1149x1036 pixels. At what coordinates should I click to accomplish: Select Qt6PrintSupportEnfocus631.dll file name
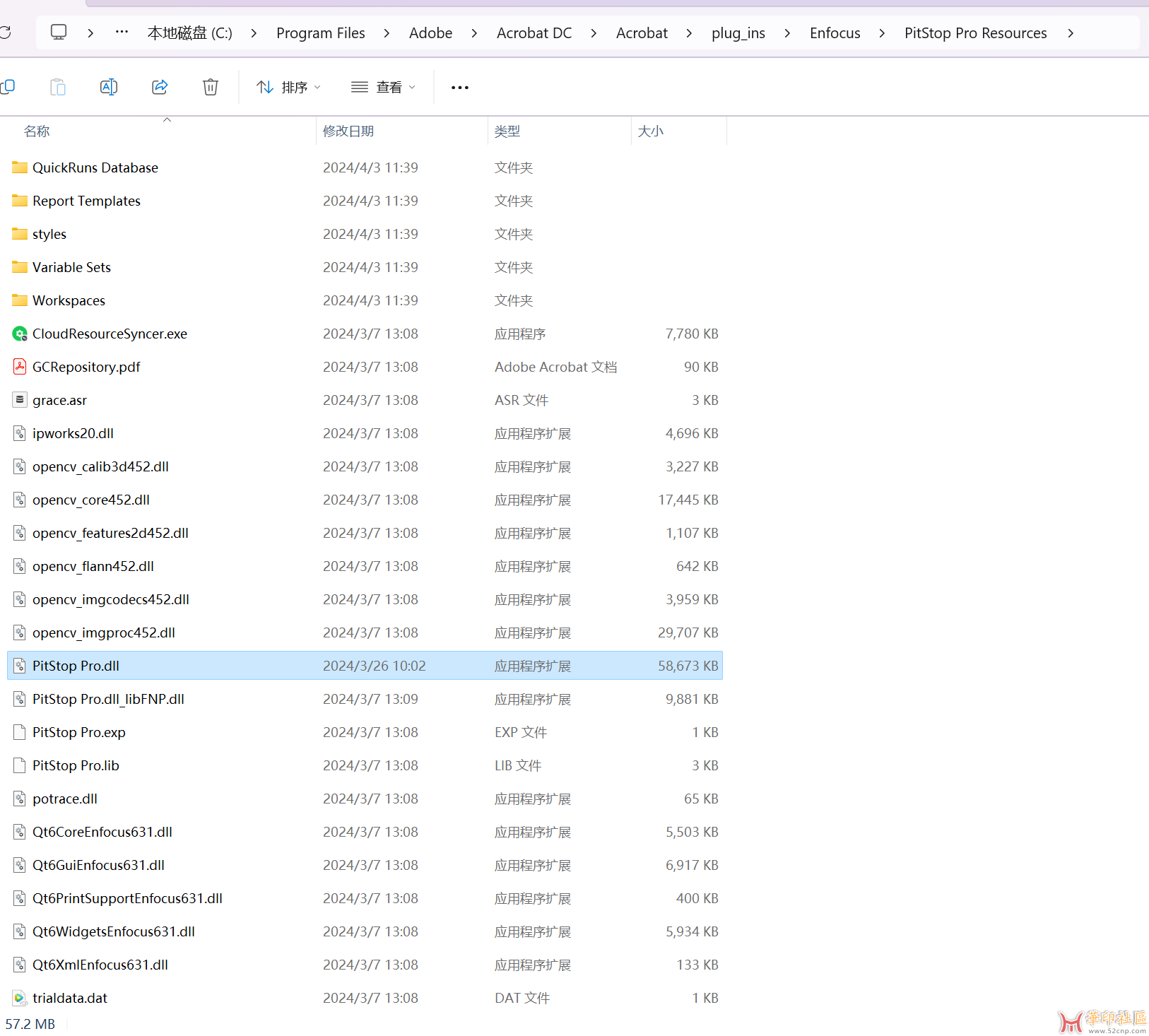127,898
